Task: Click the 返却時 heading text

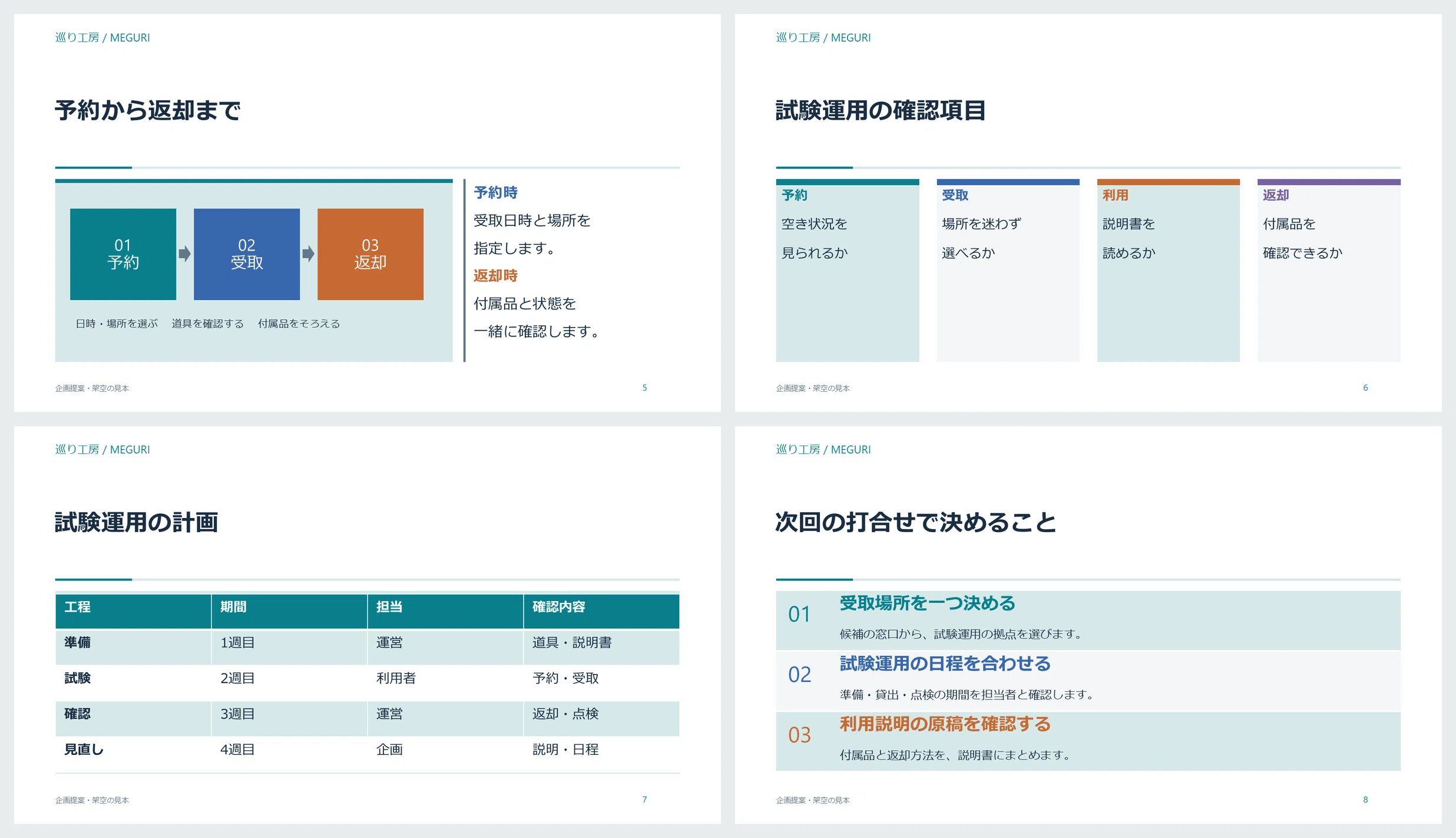Action: (x=495, y=276)
